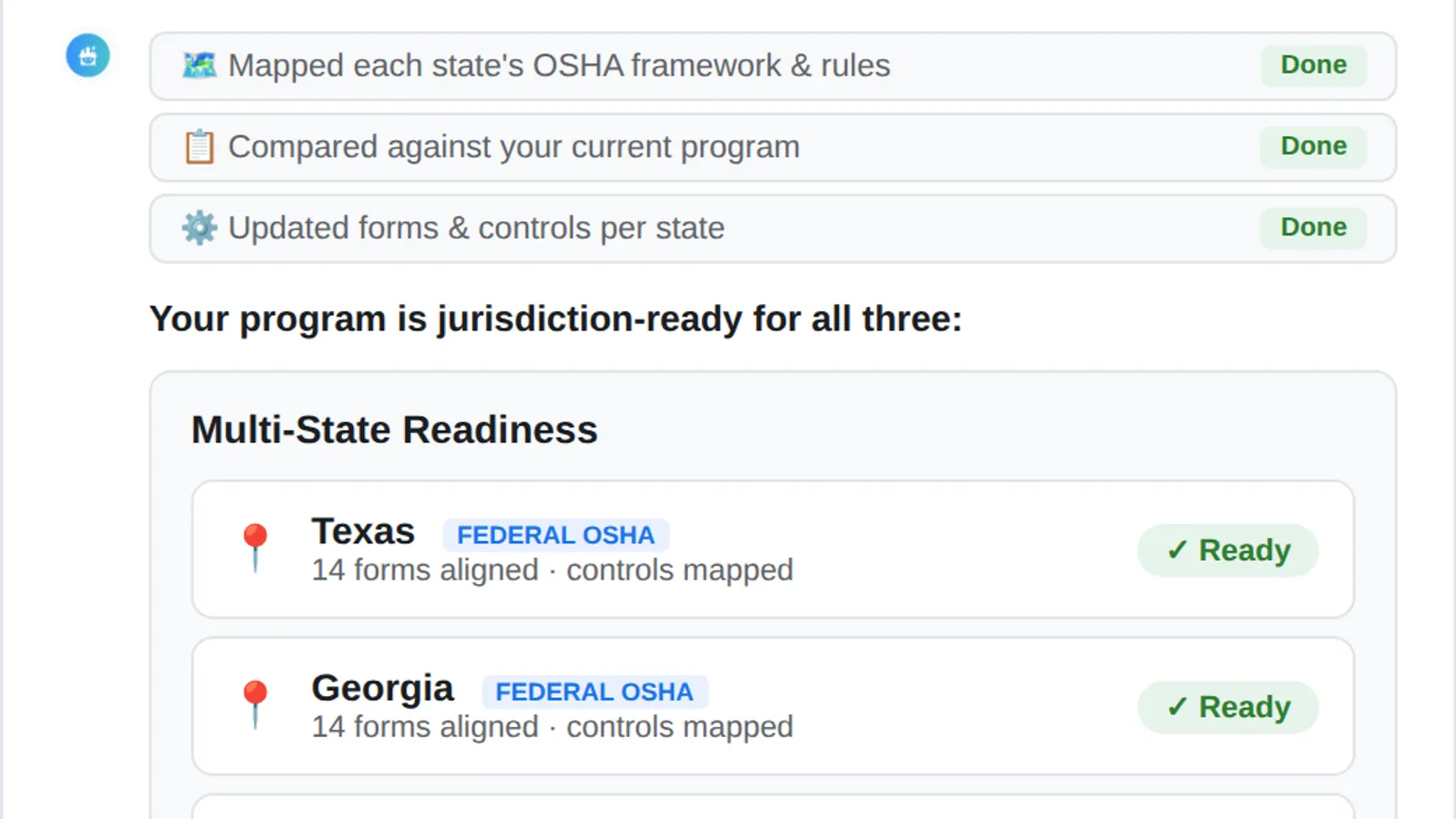The image size is (1456, 819).
Task: Expand the 'Updated forms & controls per state' step
Action: click(x=773, y=228)
